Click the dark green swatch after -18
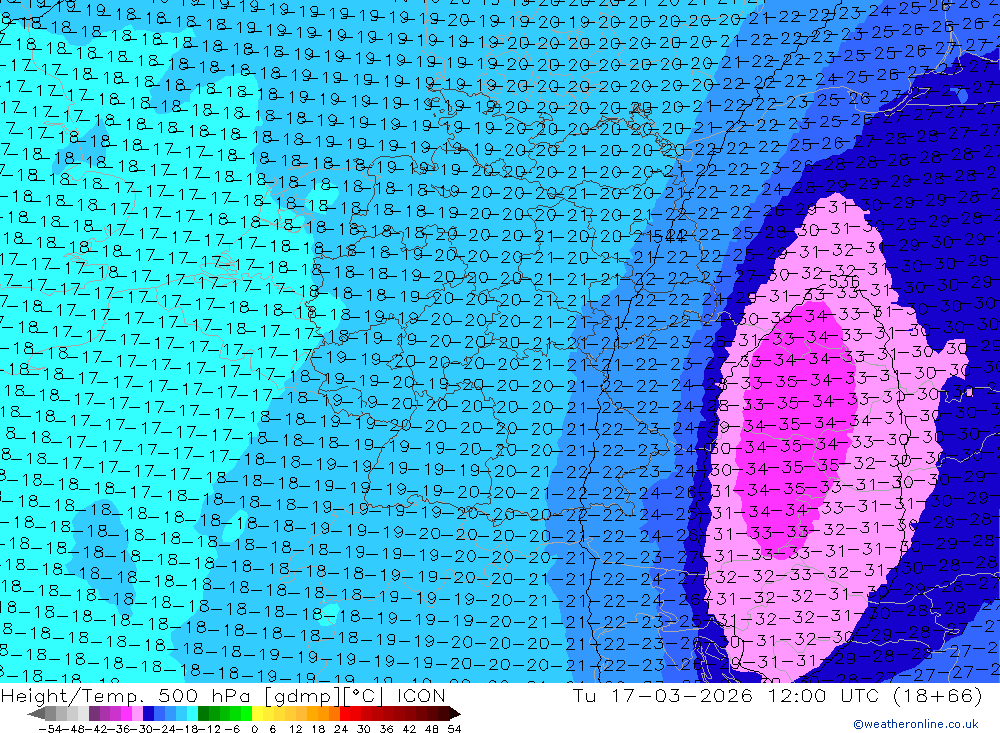 203,713
